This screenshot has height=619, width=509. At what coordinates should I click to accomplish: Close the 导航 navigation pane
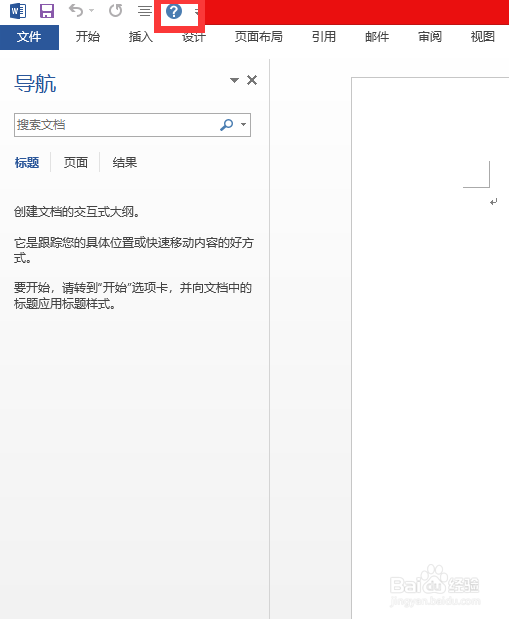(x=252, y=80)
